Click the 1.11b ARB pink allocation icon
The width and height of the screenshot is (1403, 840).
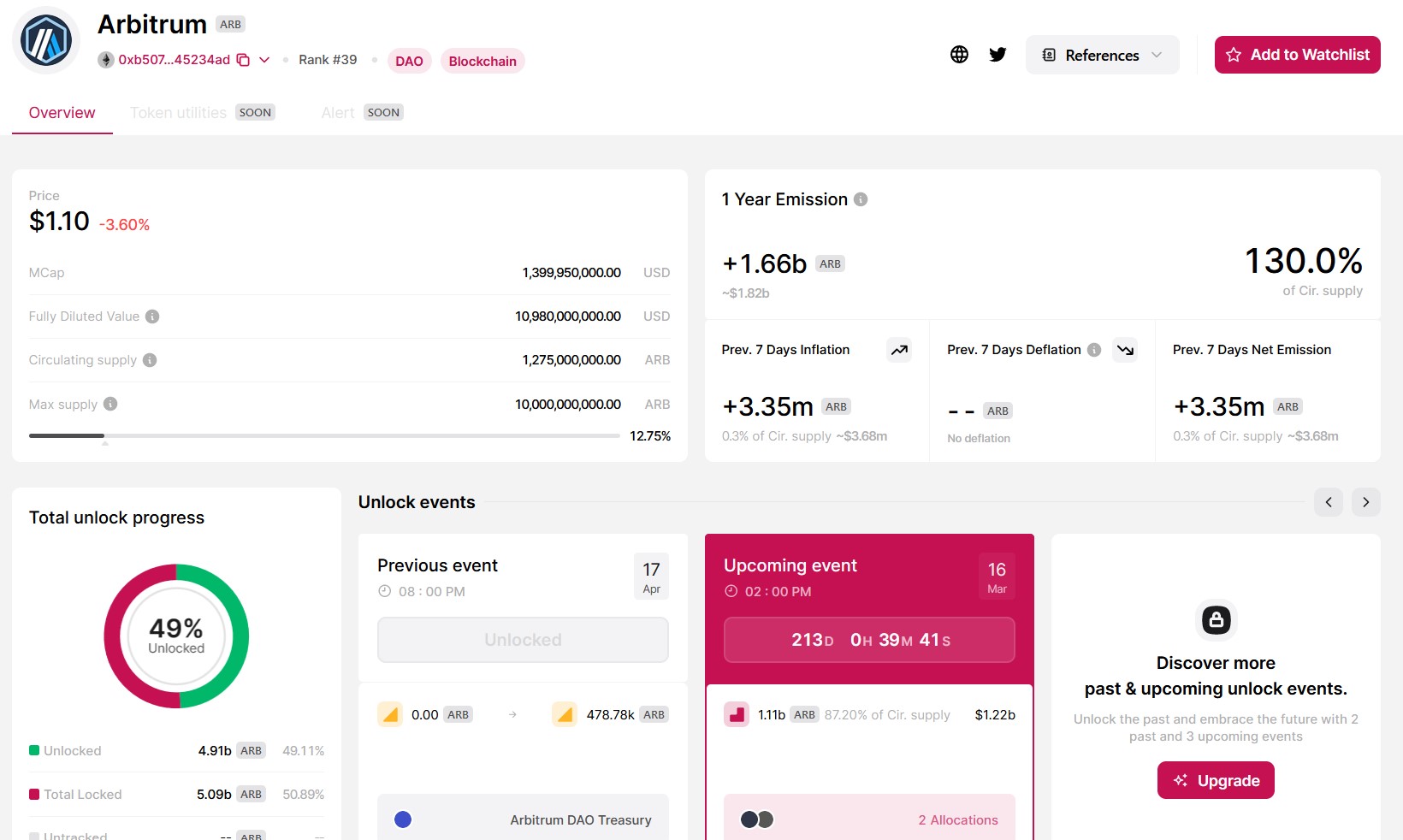(x=737, y=714)
